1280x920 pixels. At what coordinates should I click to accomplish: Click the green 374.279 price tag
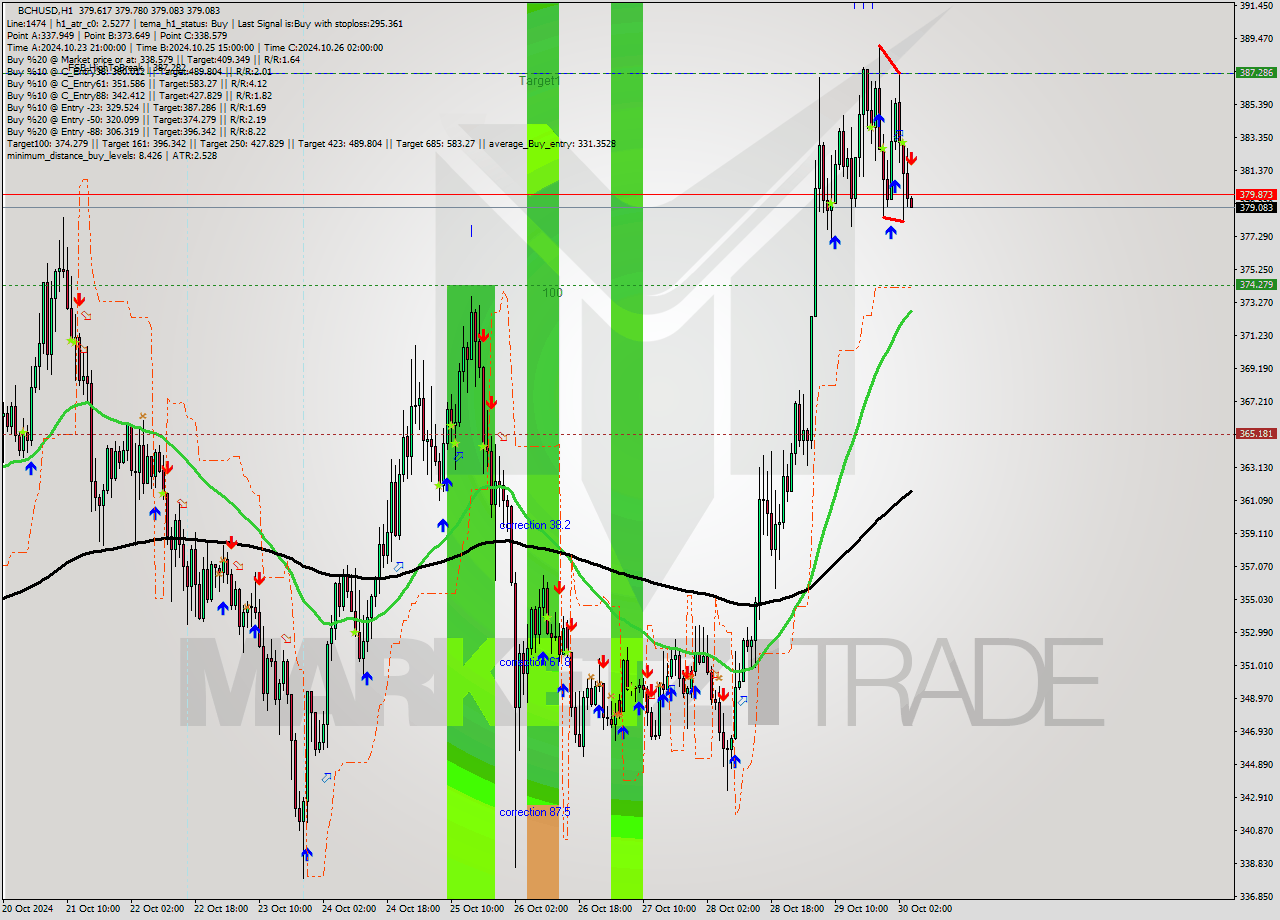point(1256,284)
